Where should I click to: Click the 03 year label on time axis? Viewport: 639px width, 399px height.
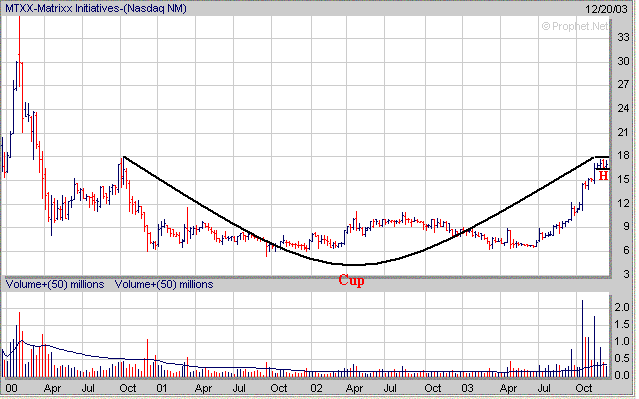coord(467,388)
